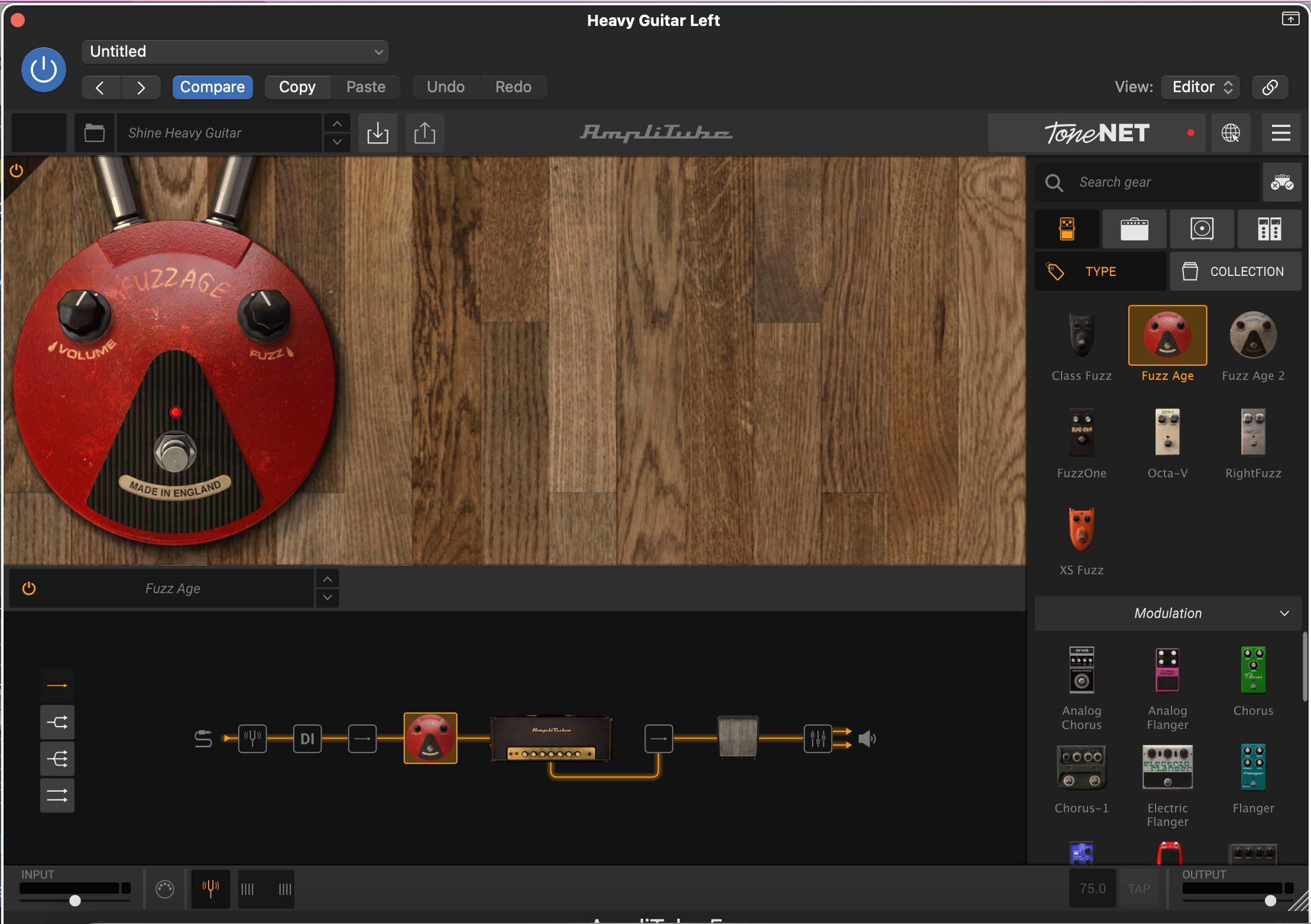Click the Copy button
The image size is (1311, 924).
tap(297, 87)
